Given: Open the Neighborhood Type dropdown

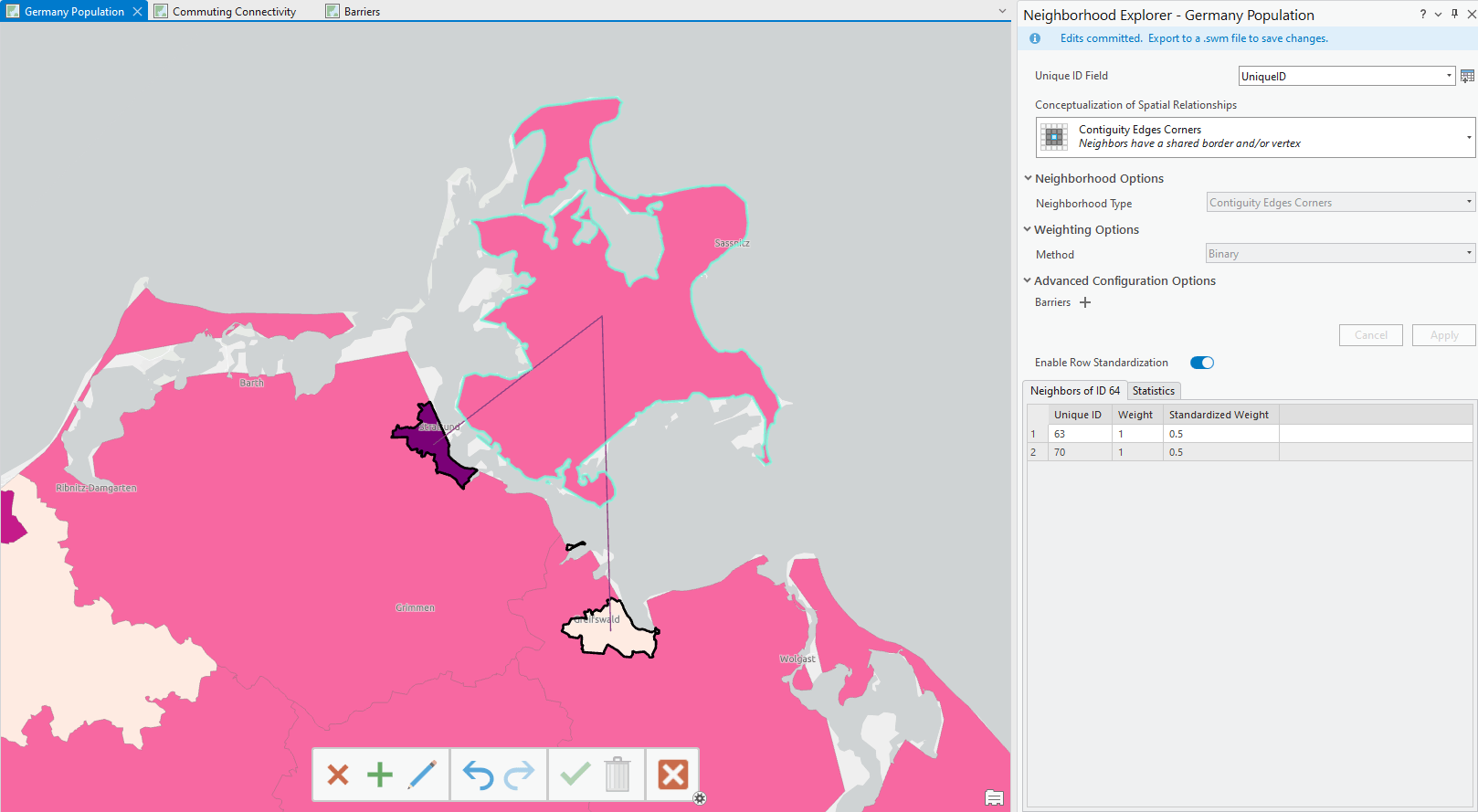Looking at the screenshot, I should [x=1469, y=203].
